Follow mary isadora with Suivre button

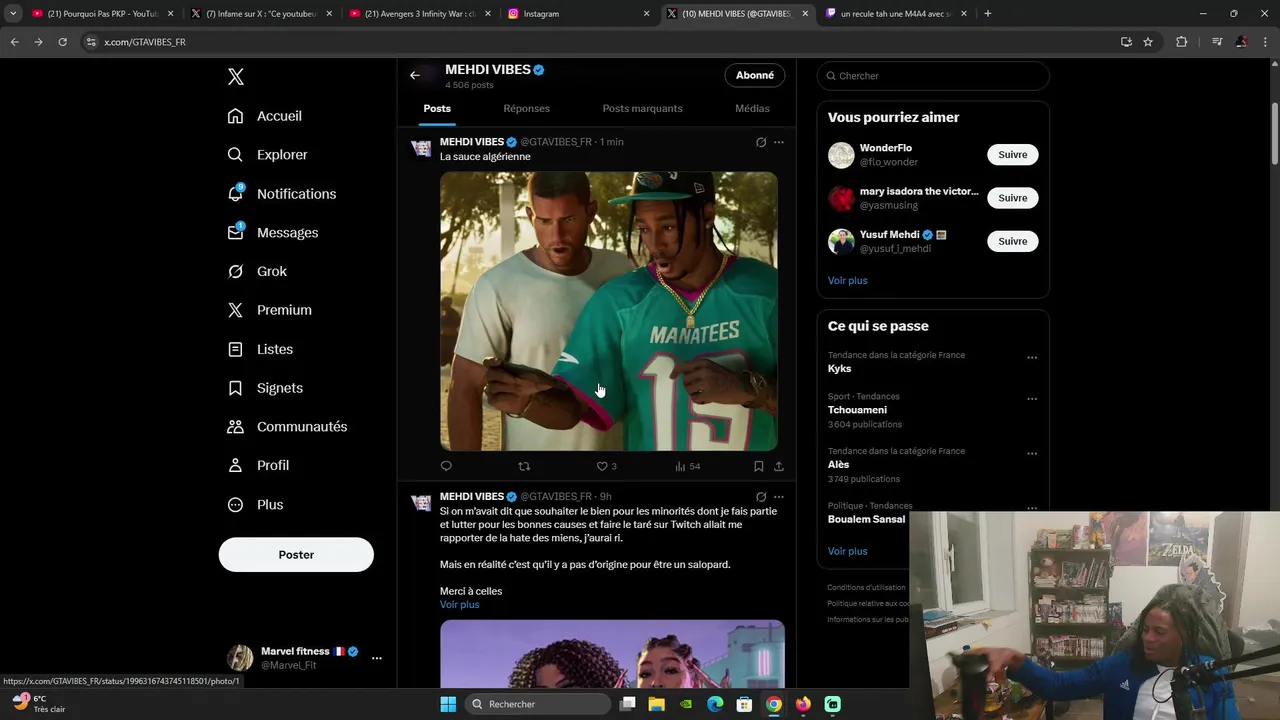[1013, 198]
